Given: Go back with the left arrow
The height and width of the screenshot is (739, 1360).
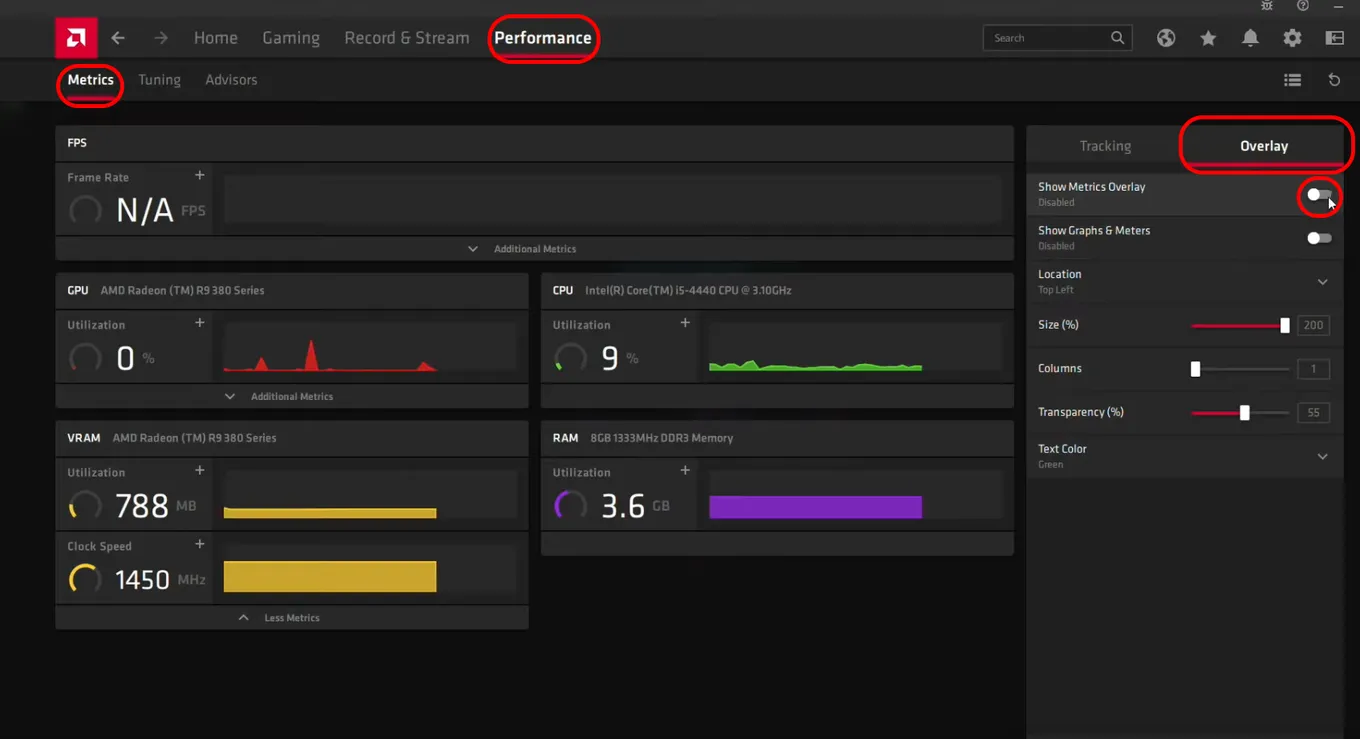Looking at the screenshot, I should [x=118, y=38].
